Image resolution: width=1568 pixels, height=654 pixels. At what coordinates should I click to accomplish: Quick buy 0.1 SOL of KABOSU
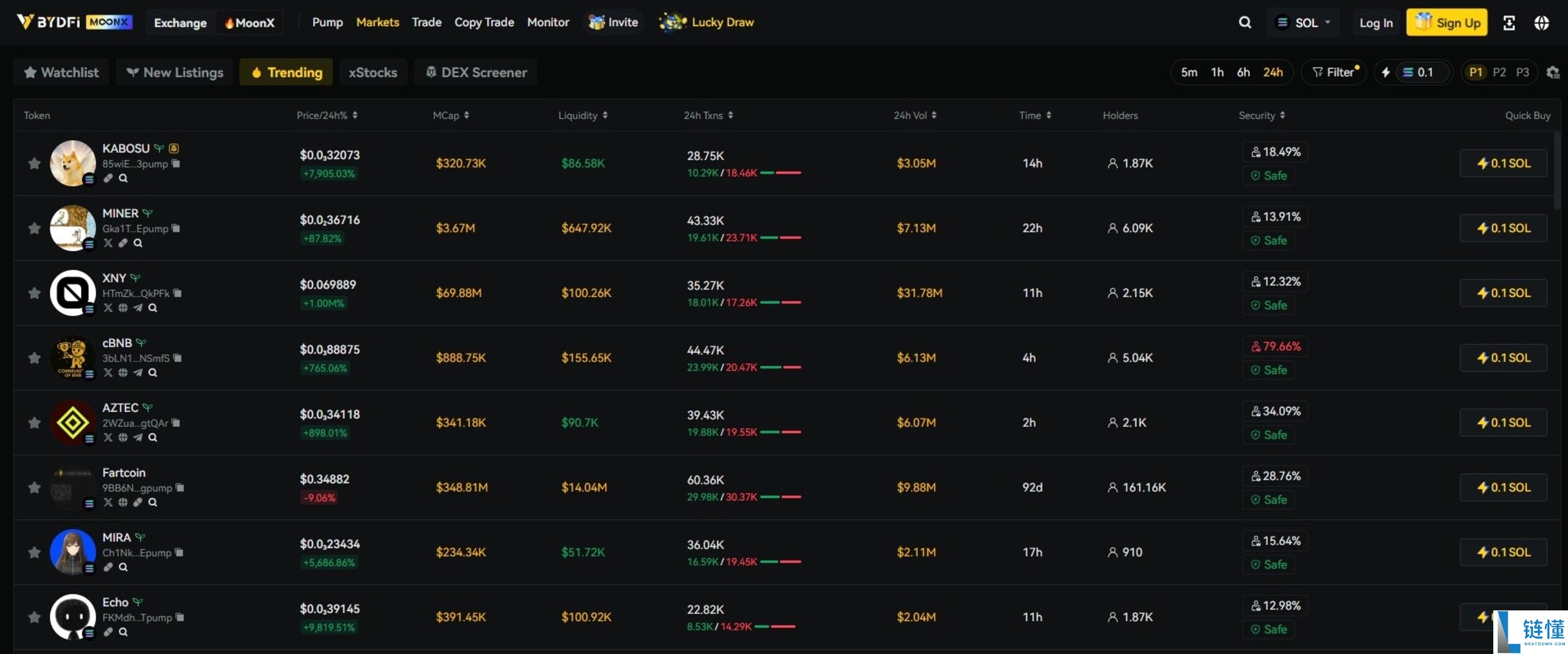1503,163
